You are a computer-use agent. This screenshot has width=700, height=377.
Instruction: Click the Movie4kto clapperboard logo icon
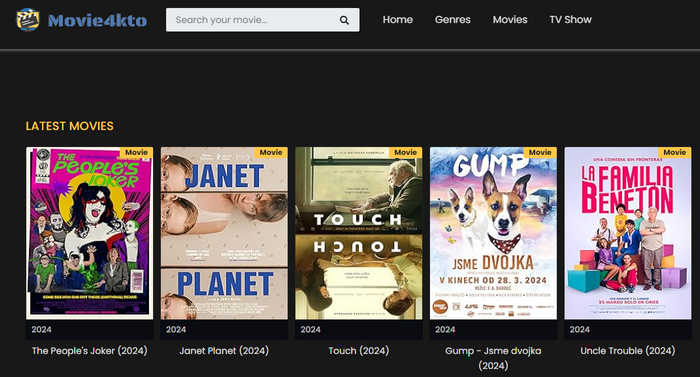click(x=28, y=20)
